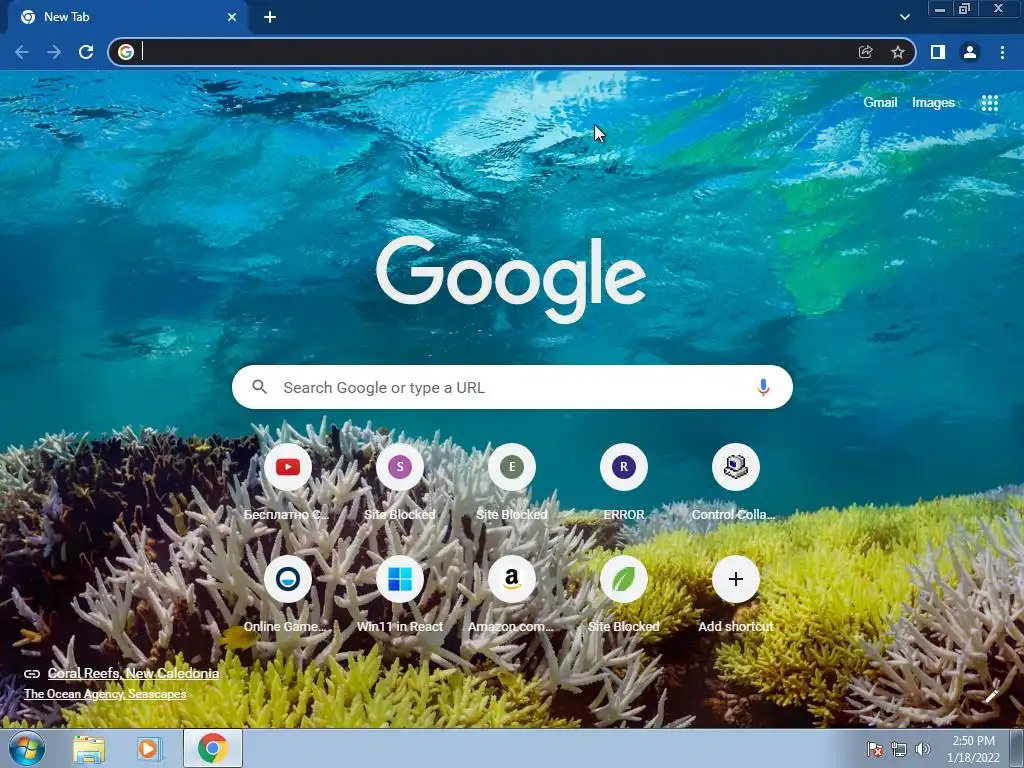
Task: Go back with the back arrow
Action: pyautogui.click(x=22, y=52)
